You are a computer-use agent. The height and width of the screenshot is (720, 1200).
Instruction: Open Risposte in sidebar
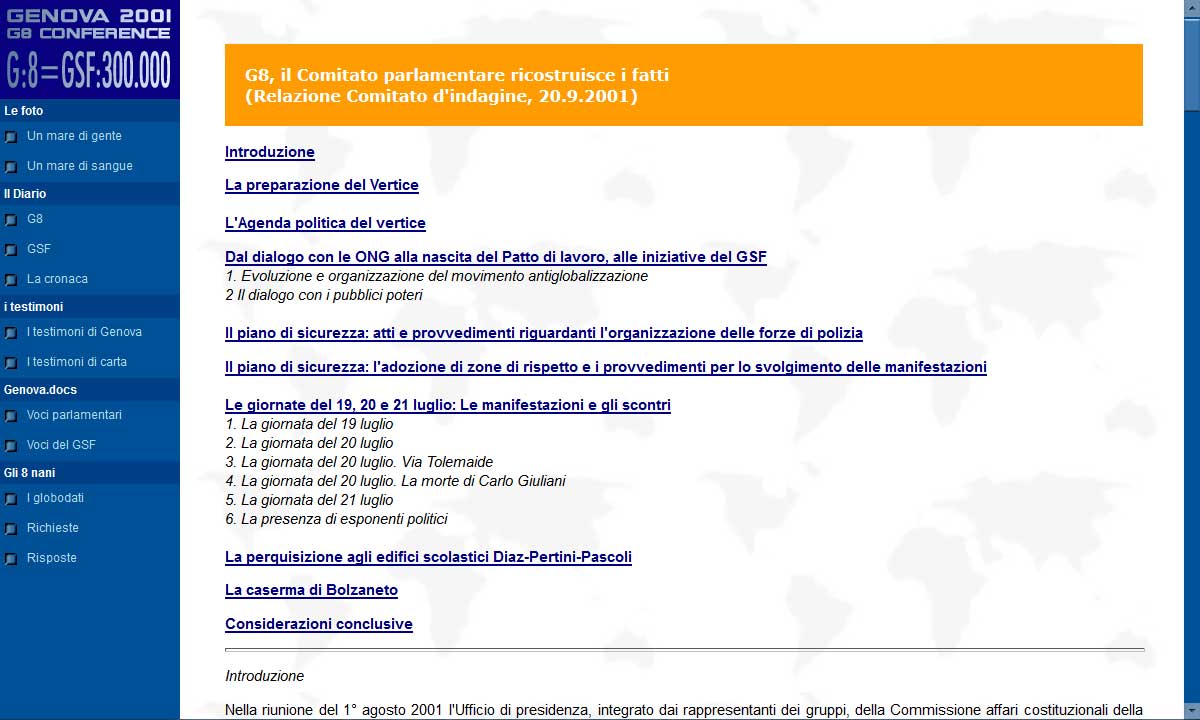pyautogui.click(x=52, y=558)
